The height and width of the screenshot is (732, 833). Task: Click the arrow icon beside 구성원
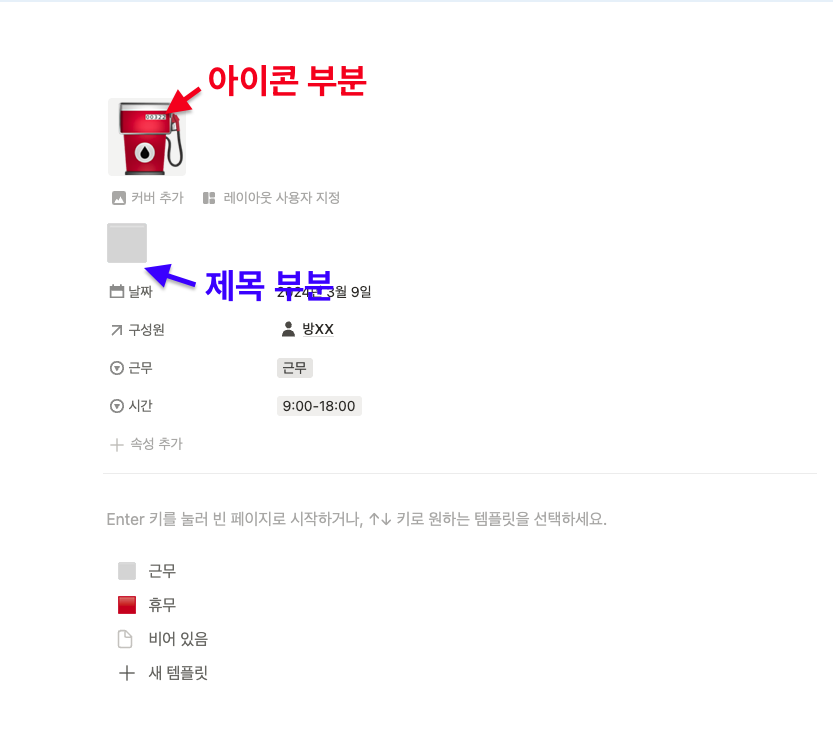[116, 330]
